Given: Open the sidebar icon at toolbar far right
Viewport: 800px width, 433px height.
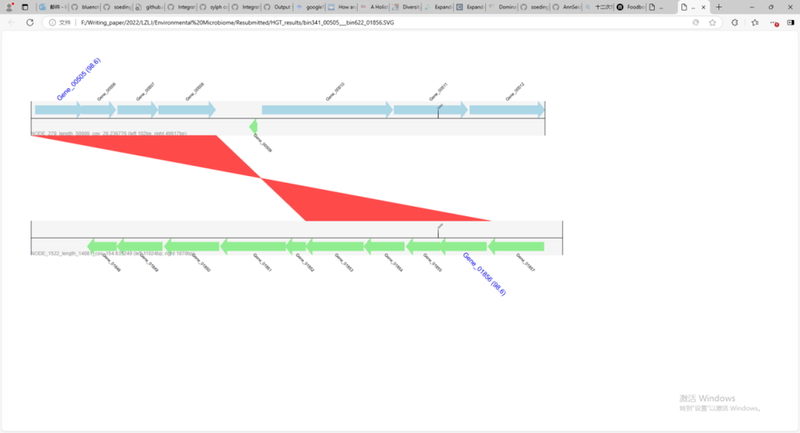Looking at the screenshot, I should (x=789, y=21).
